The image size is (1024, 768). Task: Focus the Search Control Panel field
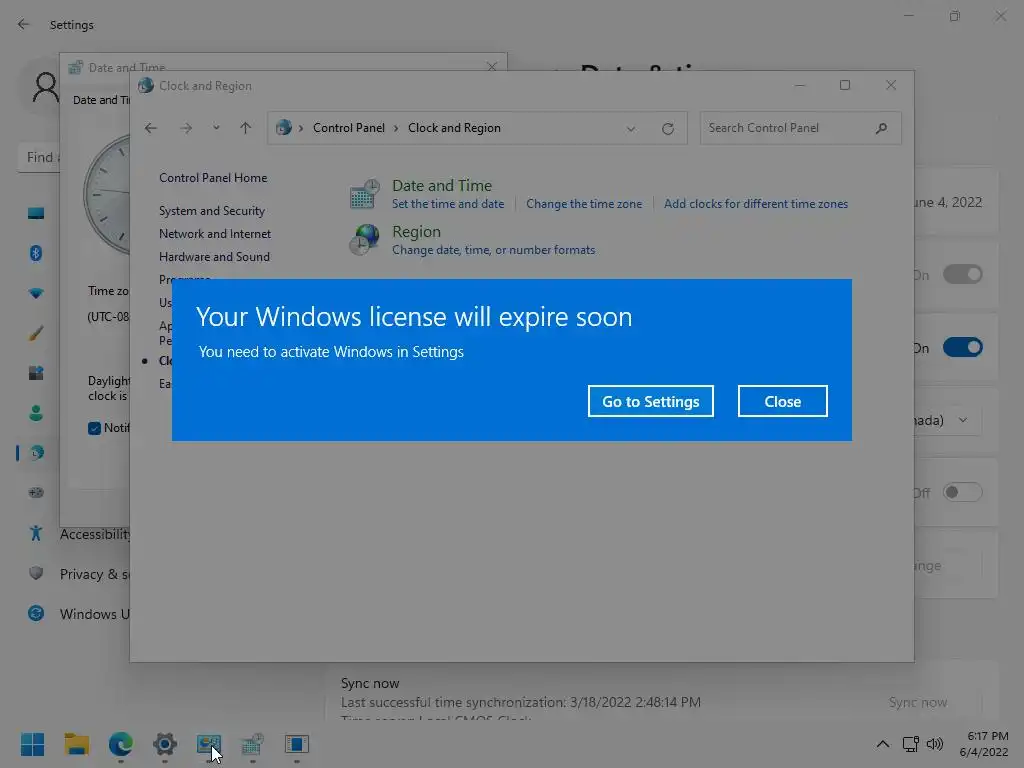tap(801, 128)
